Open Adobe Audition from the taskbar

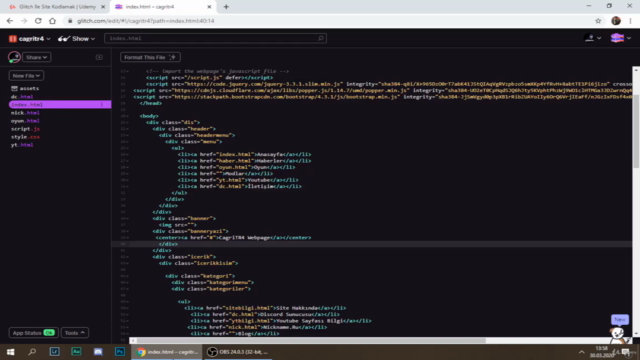pyautogui.click(x=76, y=351)
